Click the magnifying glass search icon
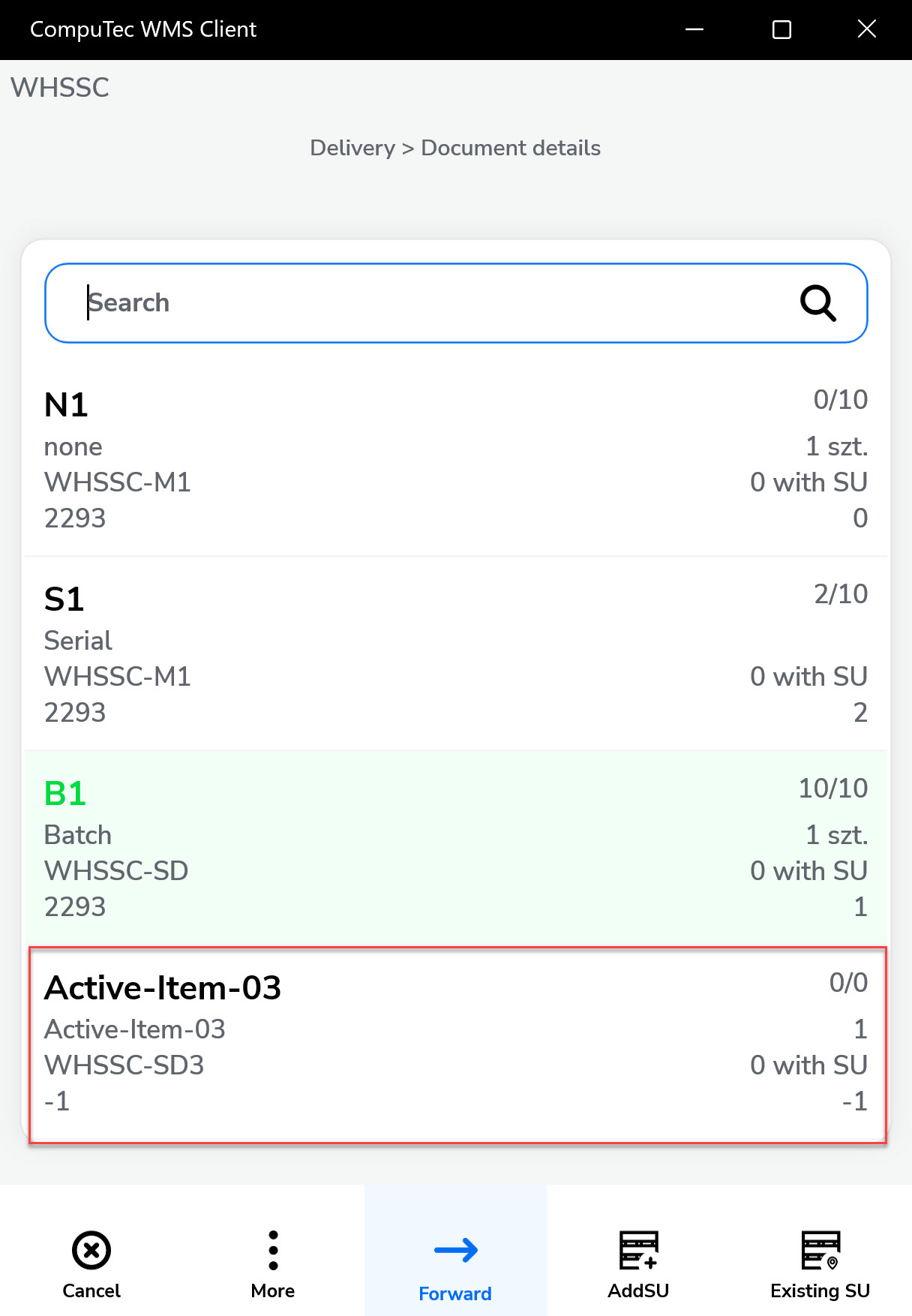The width and height of the screenshot is (912, 1316). tap(817, 303)
